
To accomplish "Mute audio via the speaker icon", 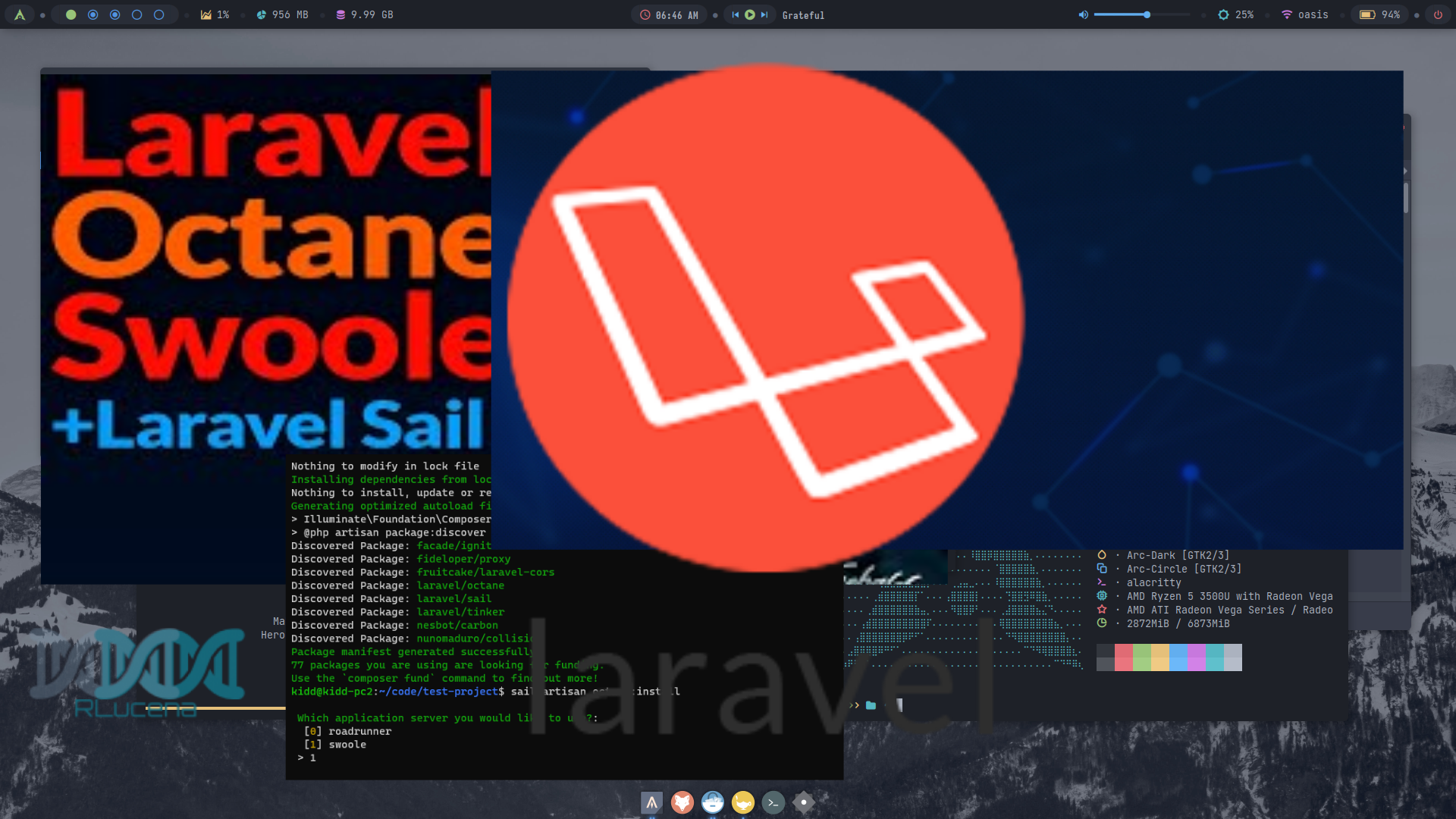I will 1083,14.
